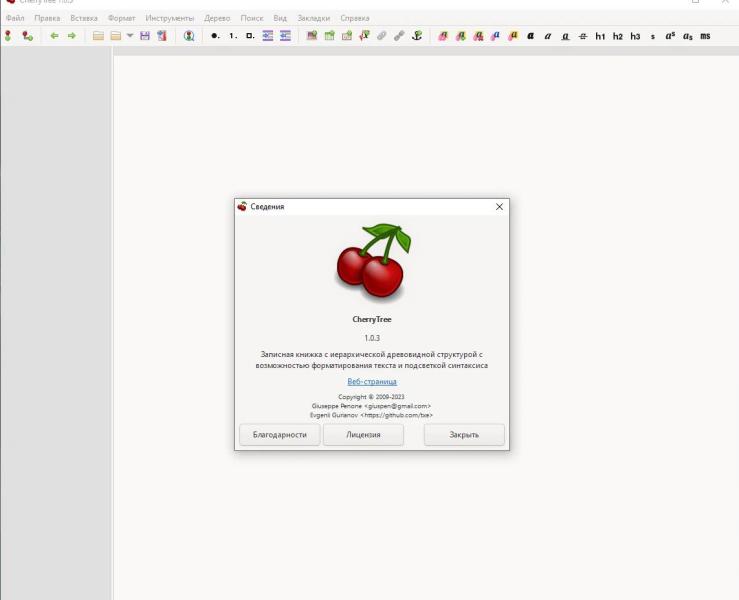739x600 pixels.
Task: Open the Файл menu
Action: pyautogui.click(x=15, y=18)
